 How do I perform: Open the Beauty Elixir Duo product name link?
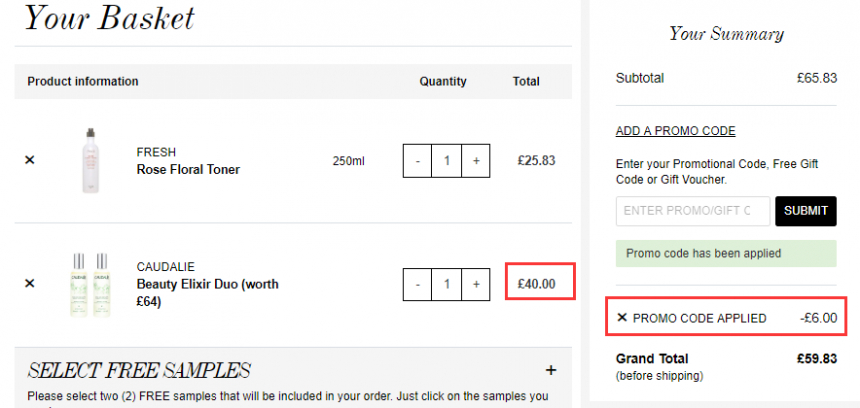pyautogui.click(x=207, y=293)
